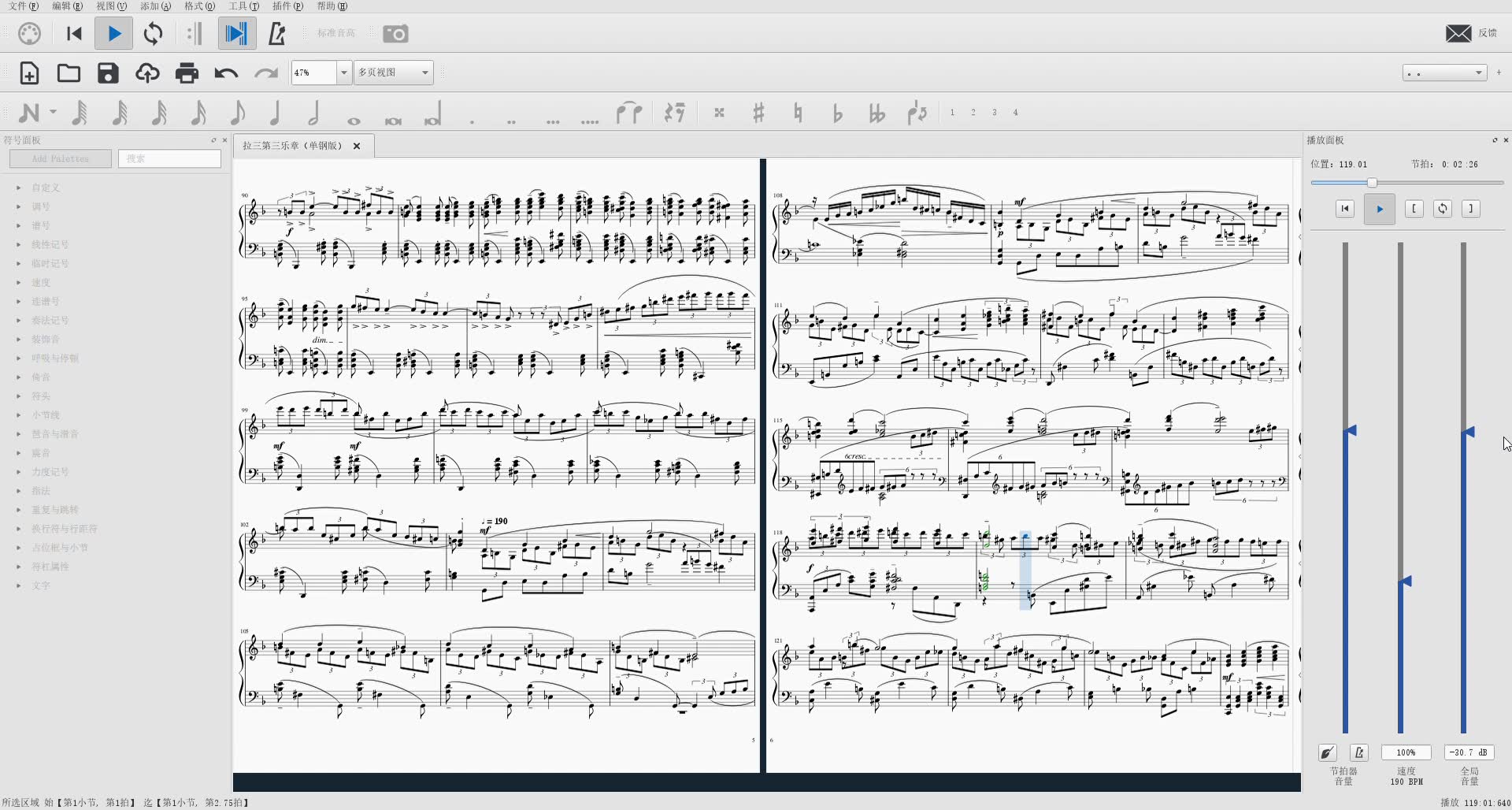1512x810 pixels.
Task: Redo the last action
Action: click(x=266, y=73)
